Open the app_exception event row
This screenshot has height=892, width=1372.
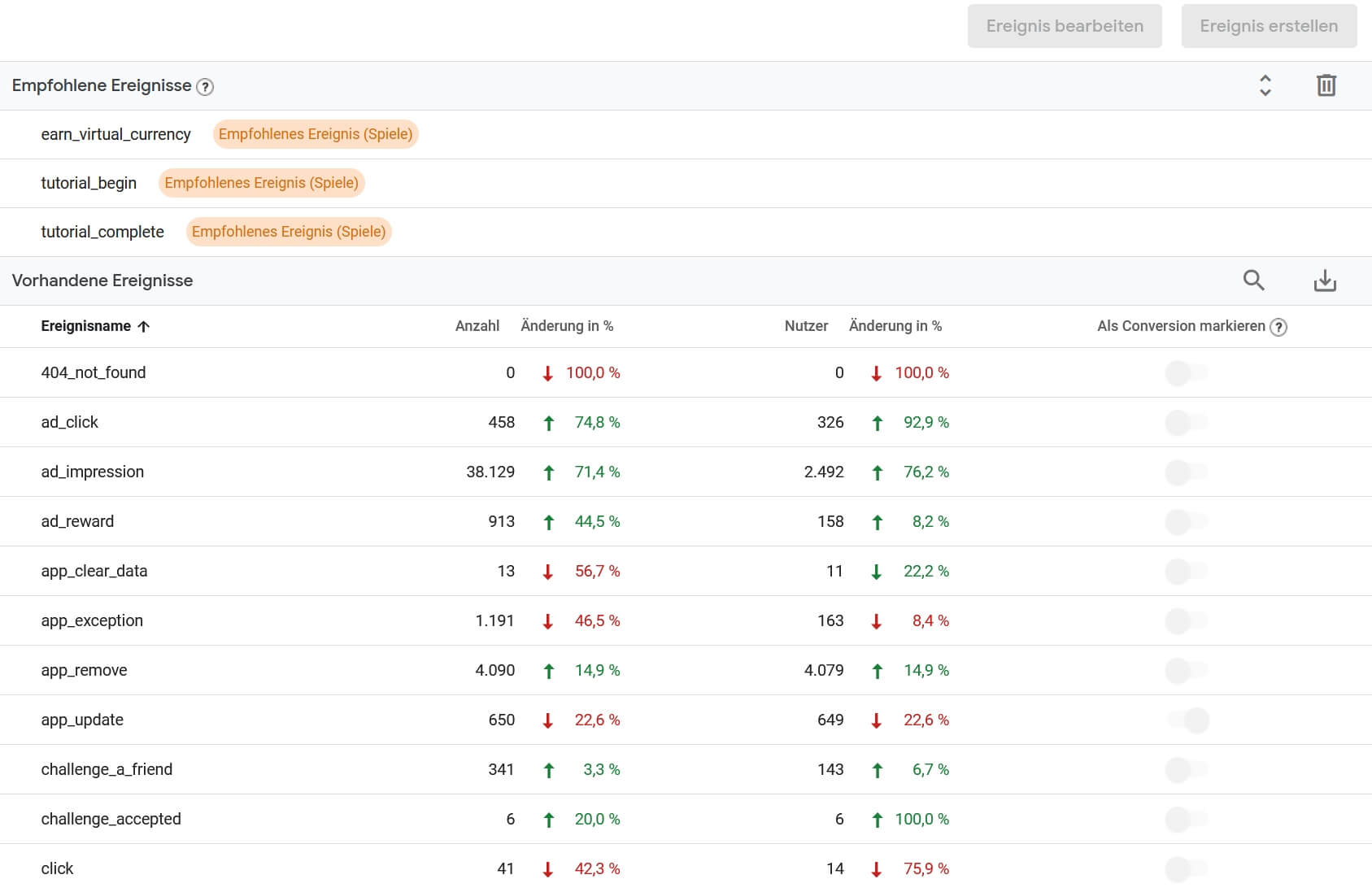pyautogui.click(x=92, y=621)
